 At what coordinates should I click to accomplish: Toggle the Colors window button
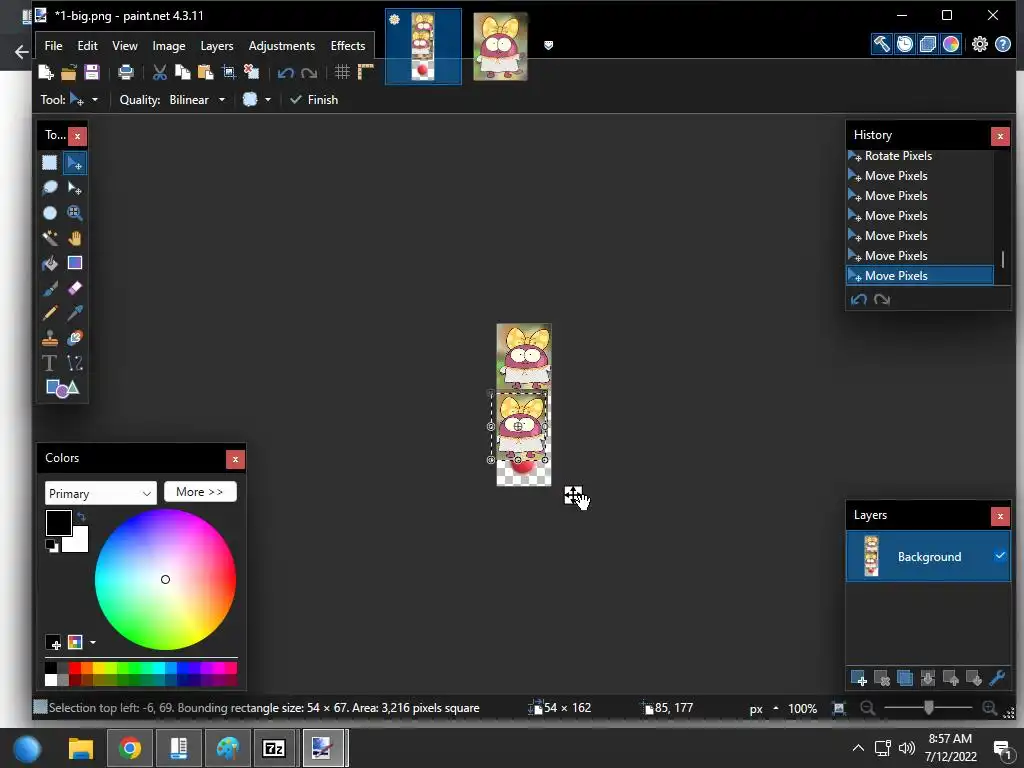(x=951, y=44)
